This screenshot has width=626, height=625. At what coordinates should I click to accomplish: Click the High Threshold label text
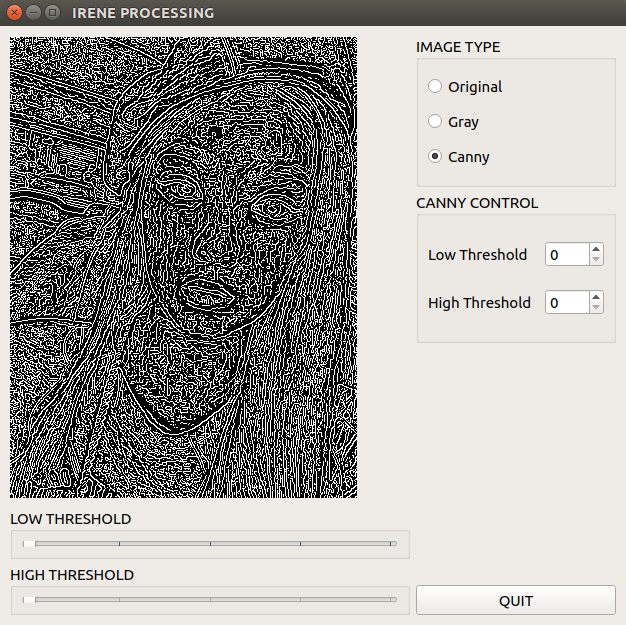click(479, 303)
